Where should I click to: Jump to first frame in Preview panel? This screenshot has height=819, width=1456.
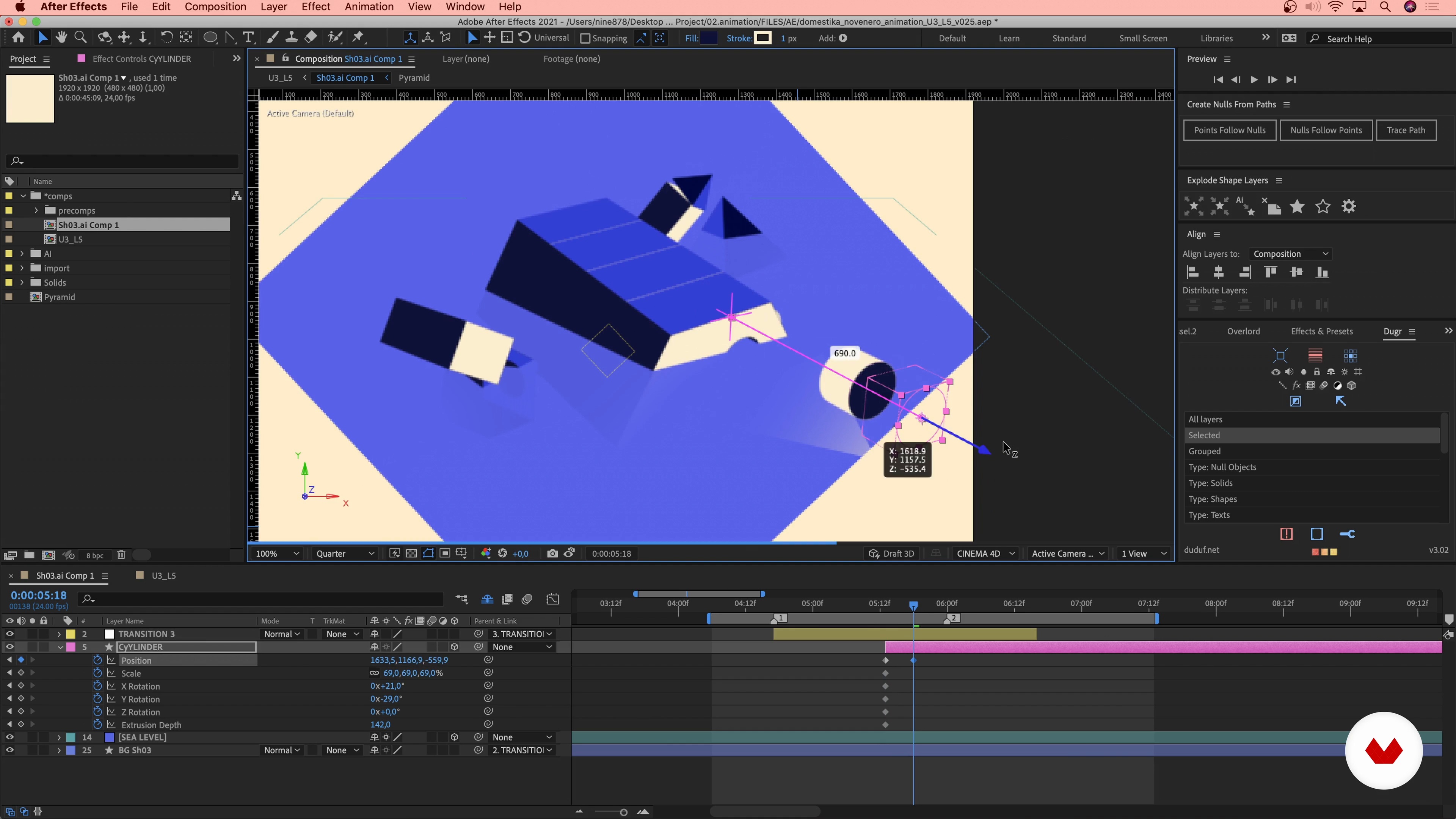tap(1218, 80)
